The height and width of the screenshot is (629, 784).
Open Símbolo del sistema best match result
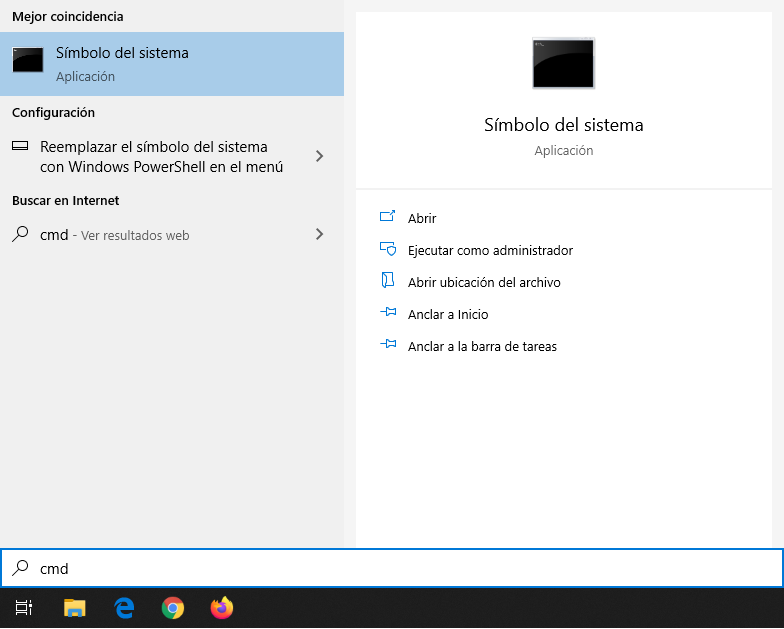(x=172, y=64)
